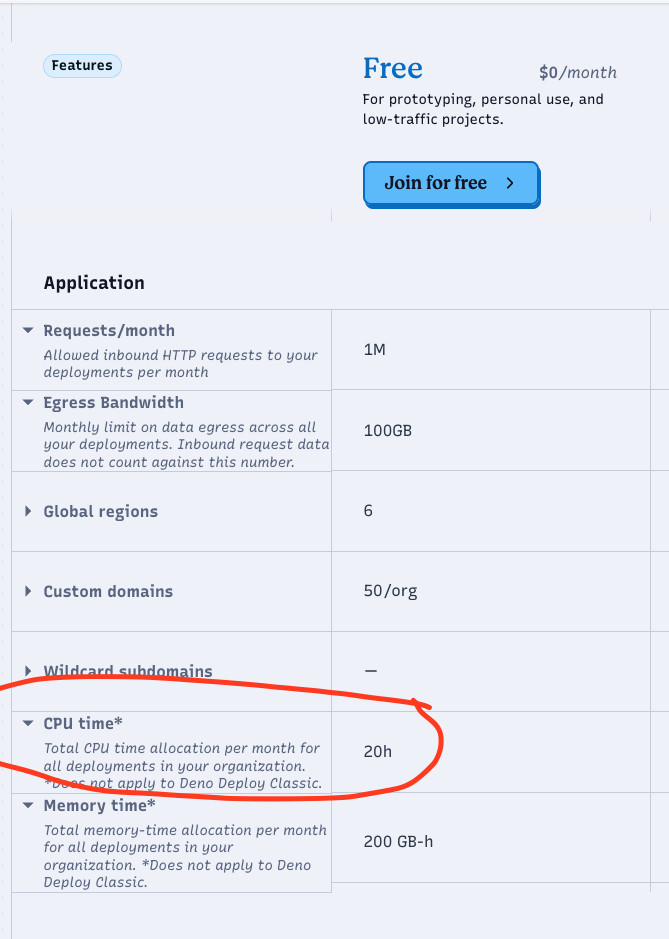The height and width of the screenshot is (939, 669).
Task: Expand the Global regions row
Action: coord(26,511)
